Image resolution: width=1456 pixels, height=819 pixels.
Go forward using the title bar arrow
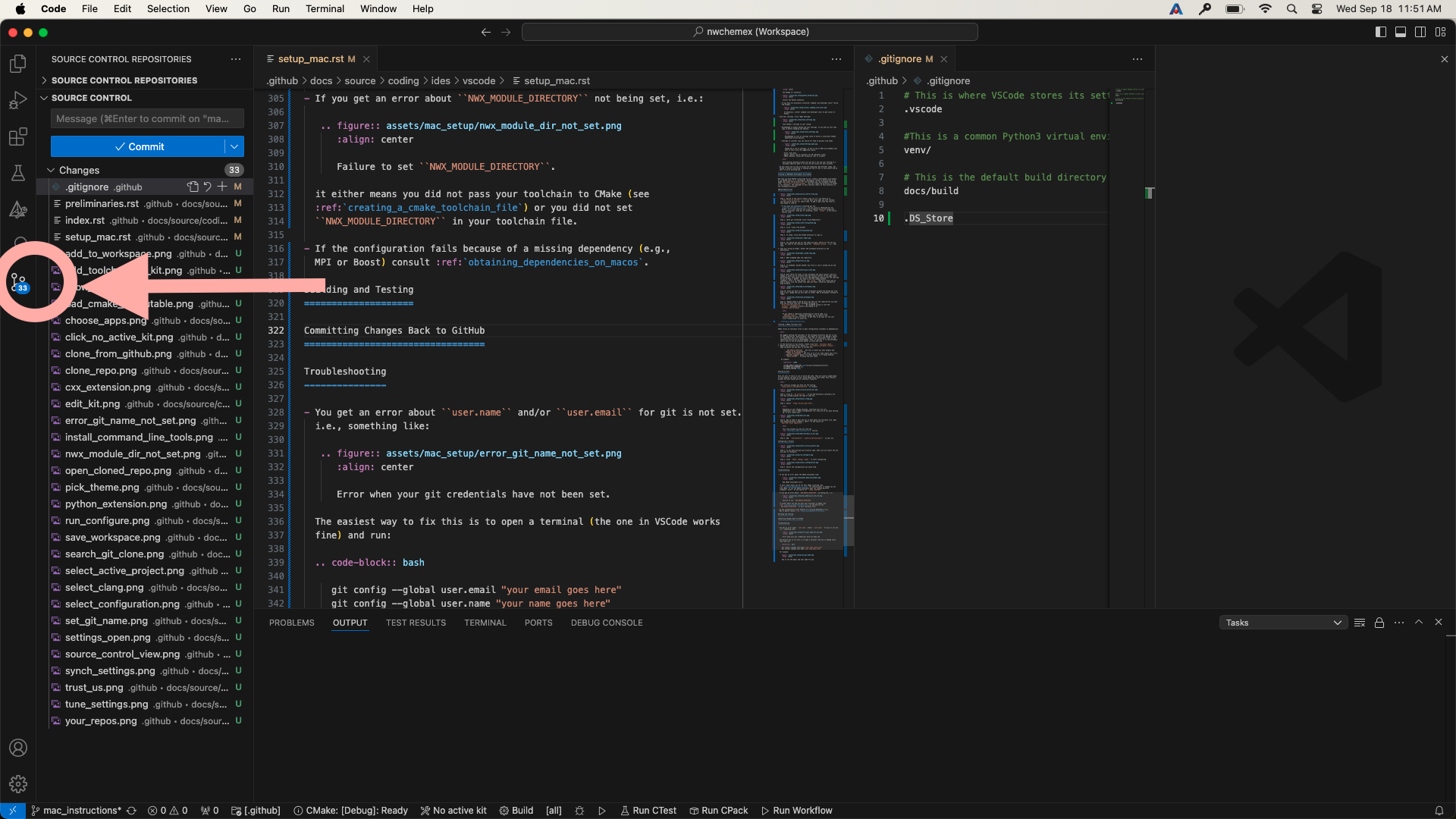tap(506, 32)
